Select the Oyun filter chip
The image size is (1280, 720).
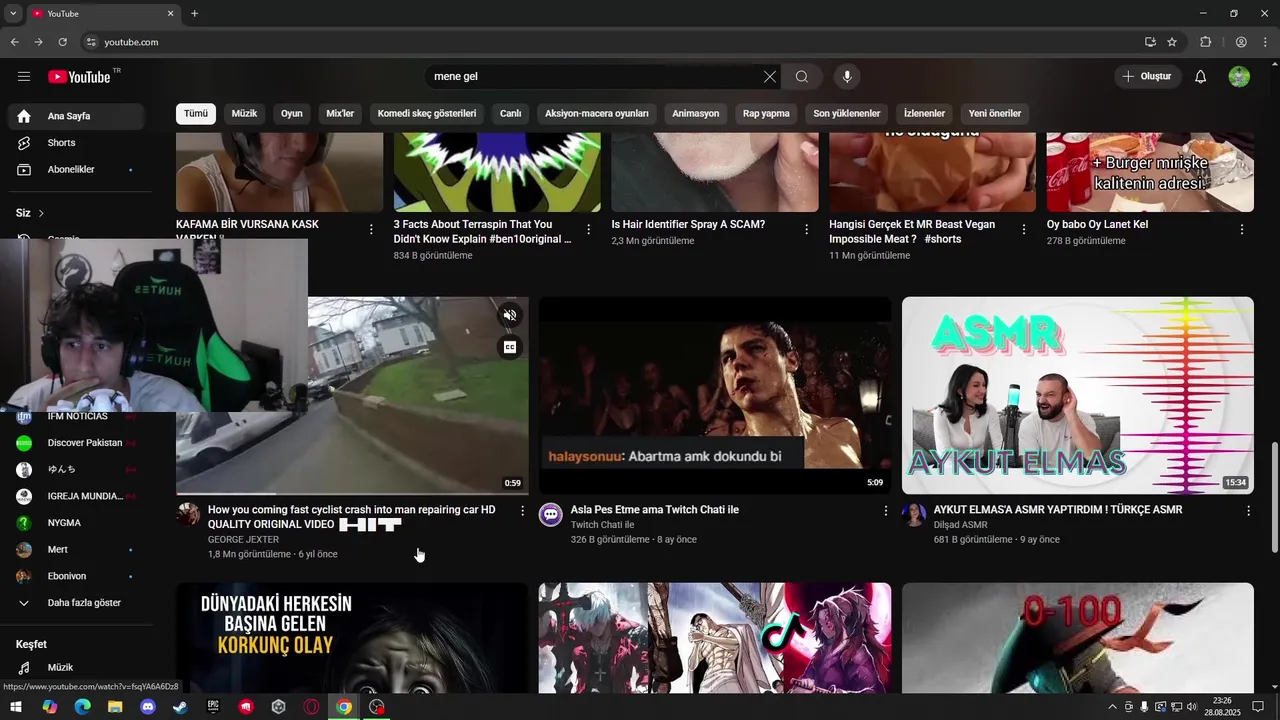click(292, 114)
